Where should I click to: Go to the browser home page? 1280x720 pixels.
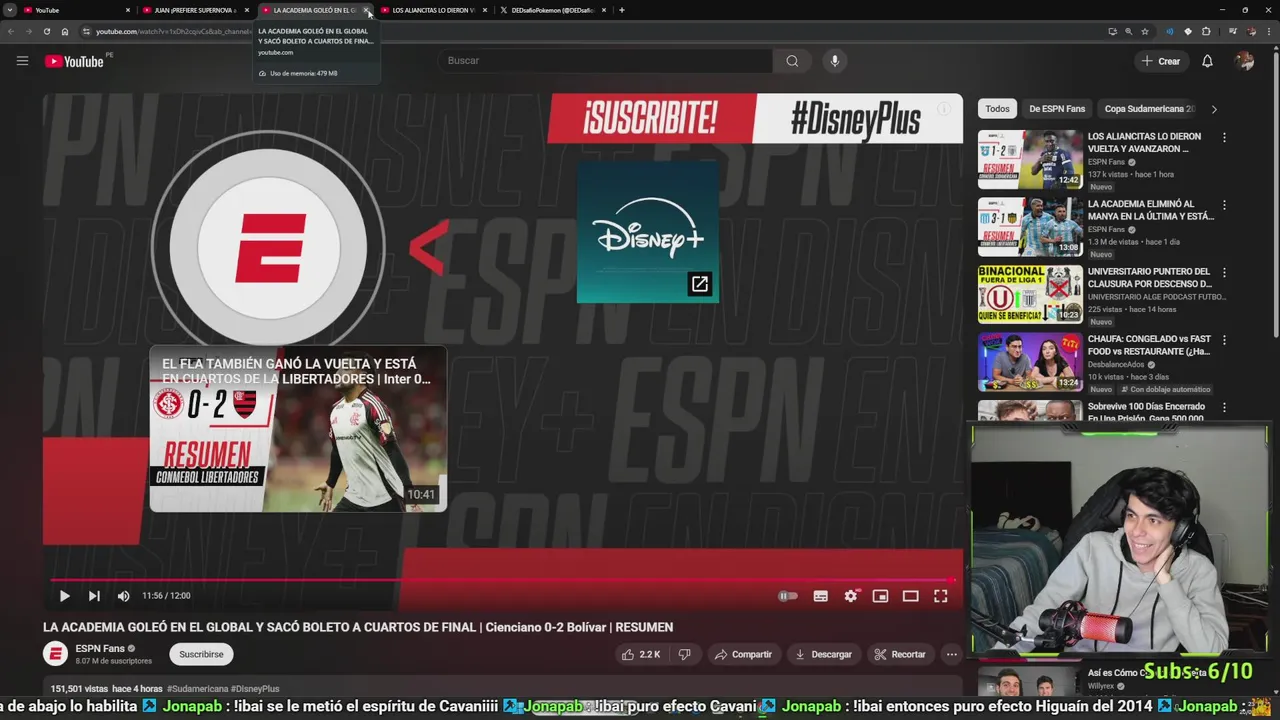click(65, 31)
